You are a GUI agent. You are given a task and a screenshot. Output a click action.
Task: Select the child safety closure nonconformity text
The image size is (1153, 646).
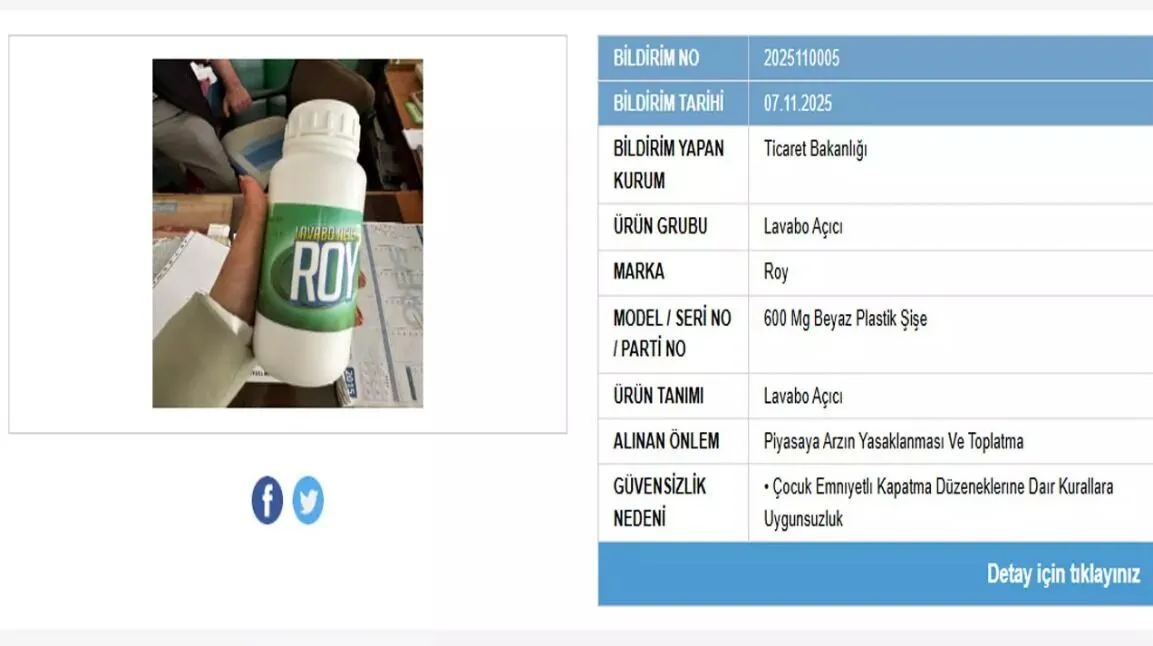pos(938,503)
